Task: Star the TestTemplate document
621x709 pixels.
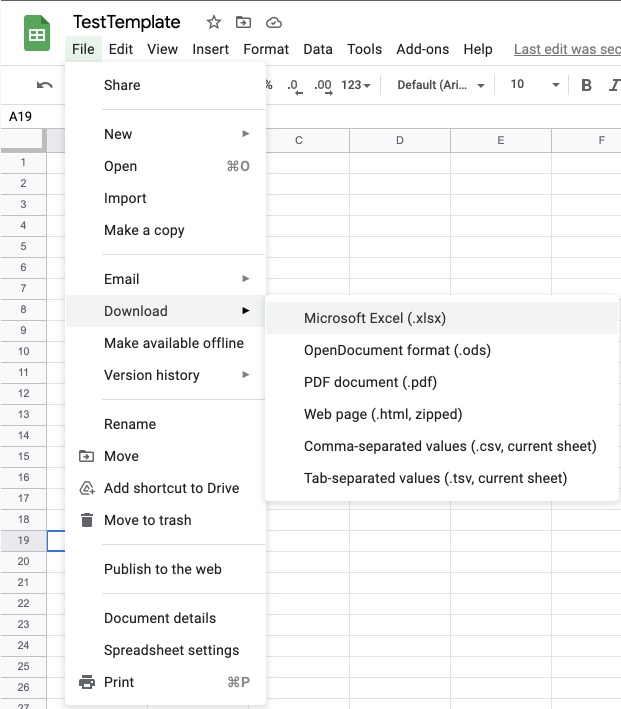Action: click(x=213, y=22)
